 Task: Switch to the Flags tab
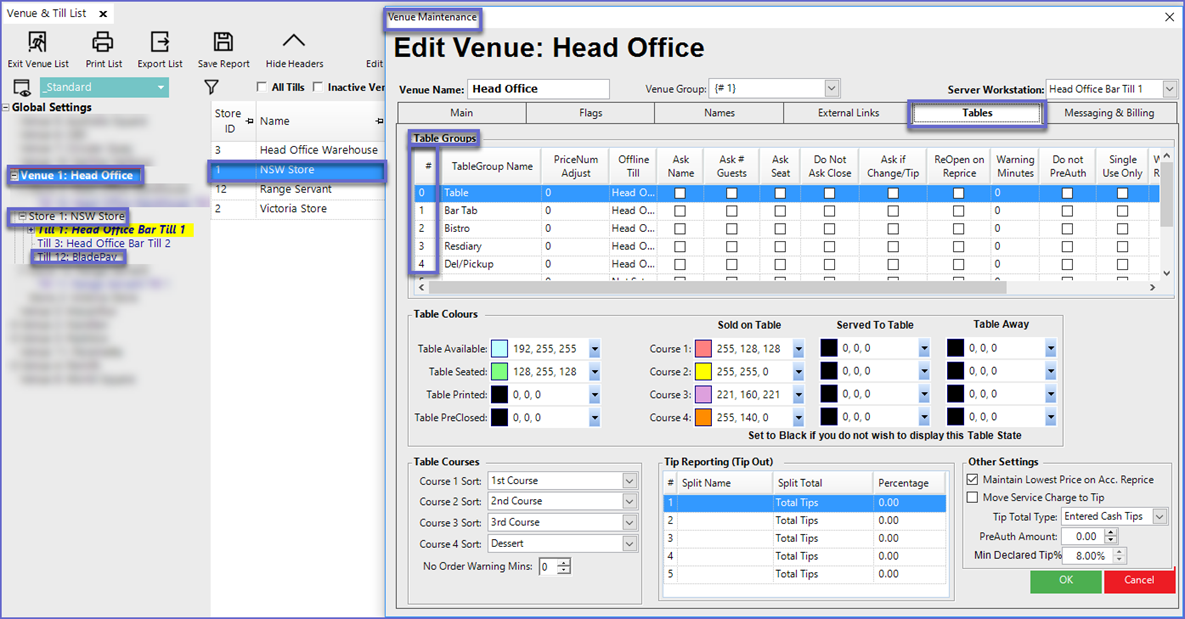pyautogui.click(x=590, y=113)
